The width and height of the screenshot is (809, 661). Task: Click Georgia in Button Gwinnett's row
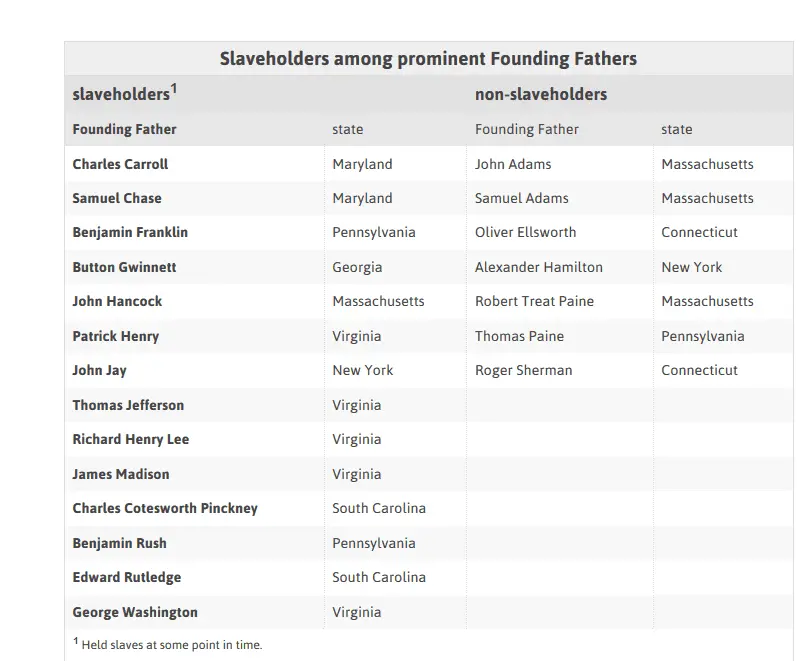pos(357,267)
